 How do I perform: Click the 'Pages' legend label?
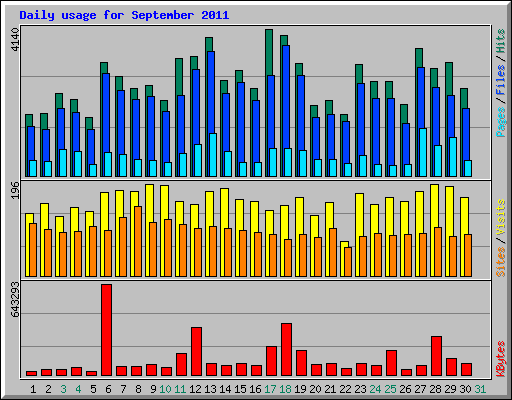point(500,122)
